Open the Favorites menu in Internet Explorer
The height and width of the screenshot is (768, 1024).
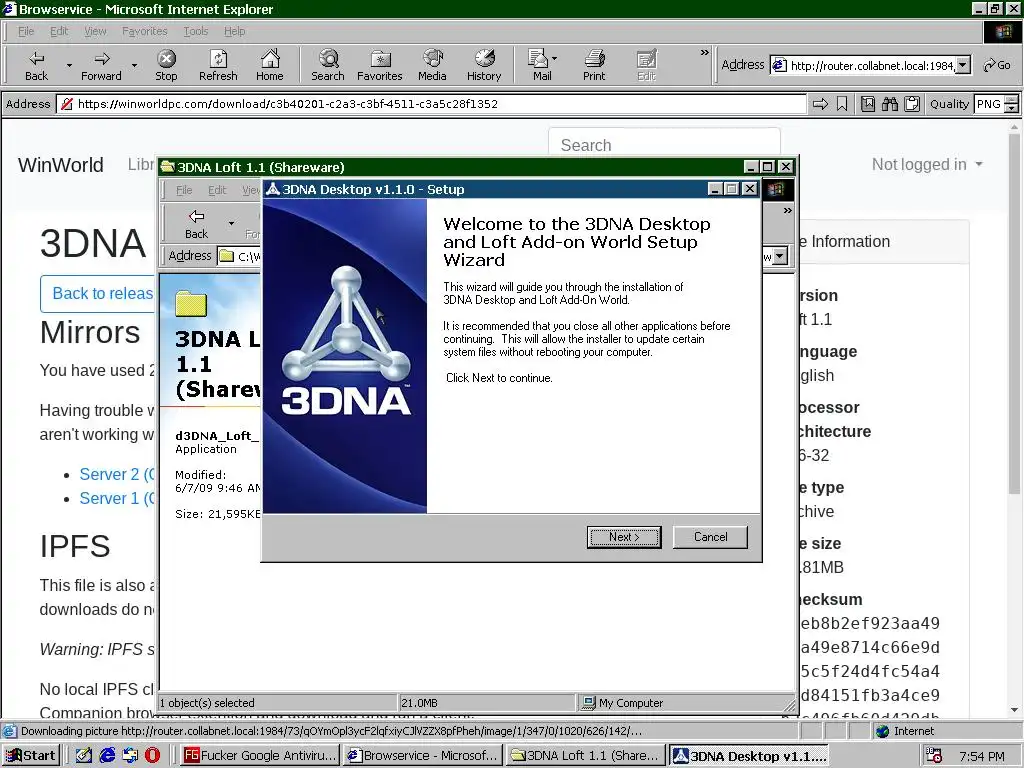[144, 31]
